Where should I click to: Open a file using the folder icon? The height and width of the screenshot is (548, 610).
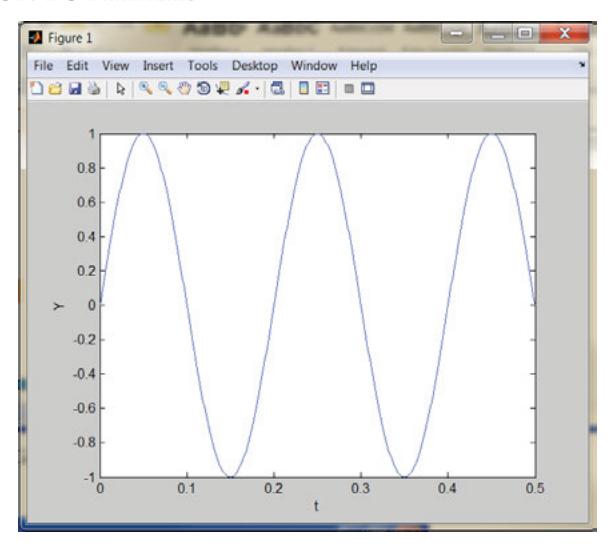click(56, 89)
